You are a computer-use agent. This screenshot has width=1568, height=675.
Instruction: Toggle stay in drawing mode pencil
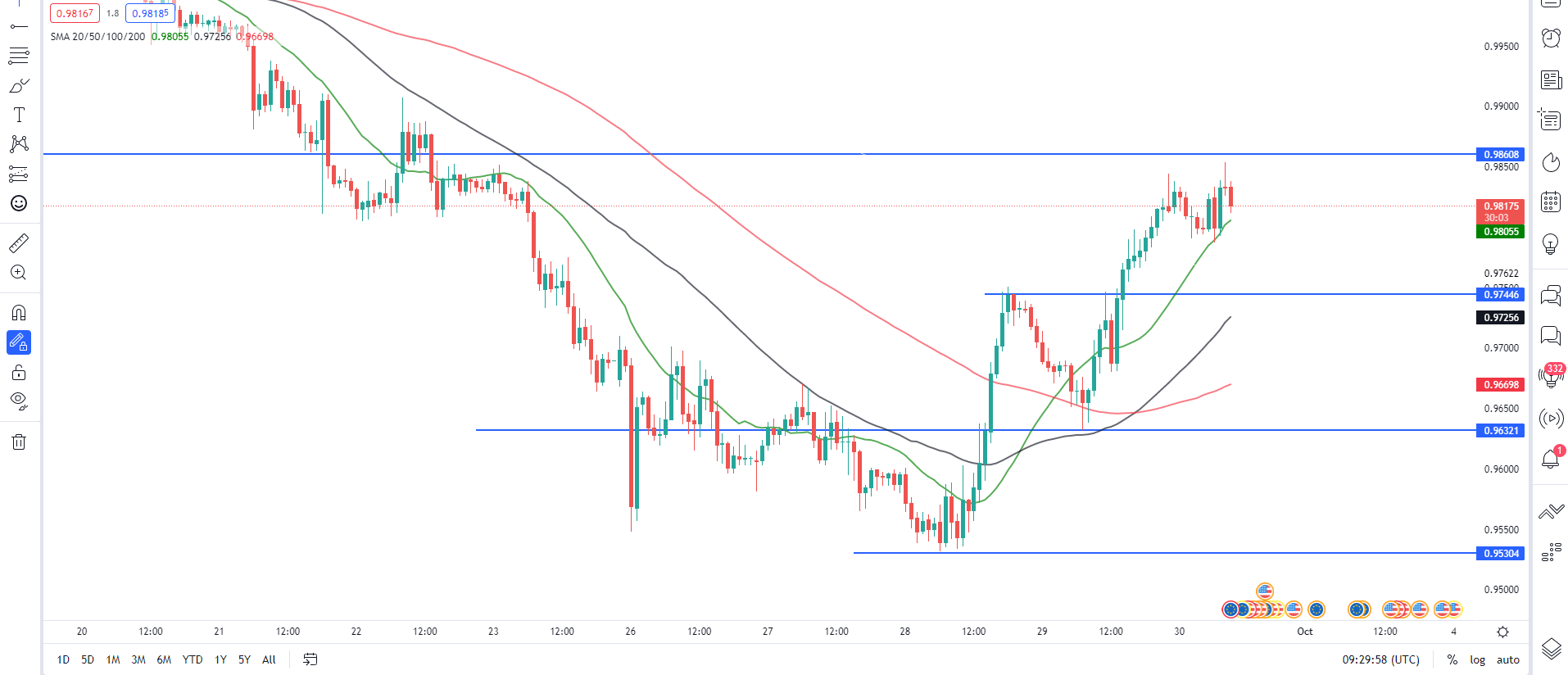point(19,342)
